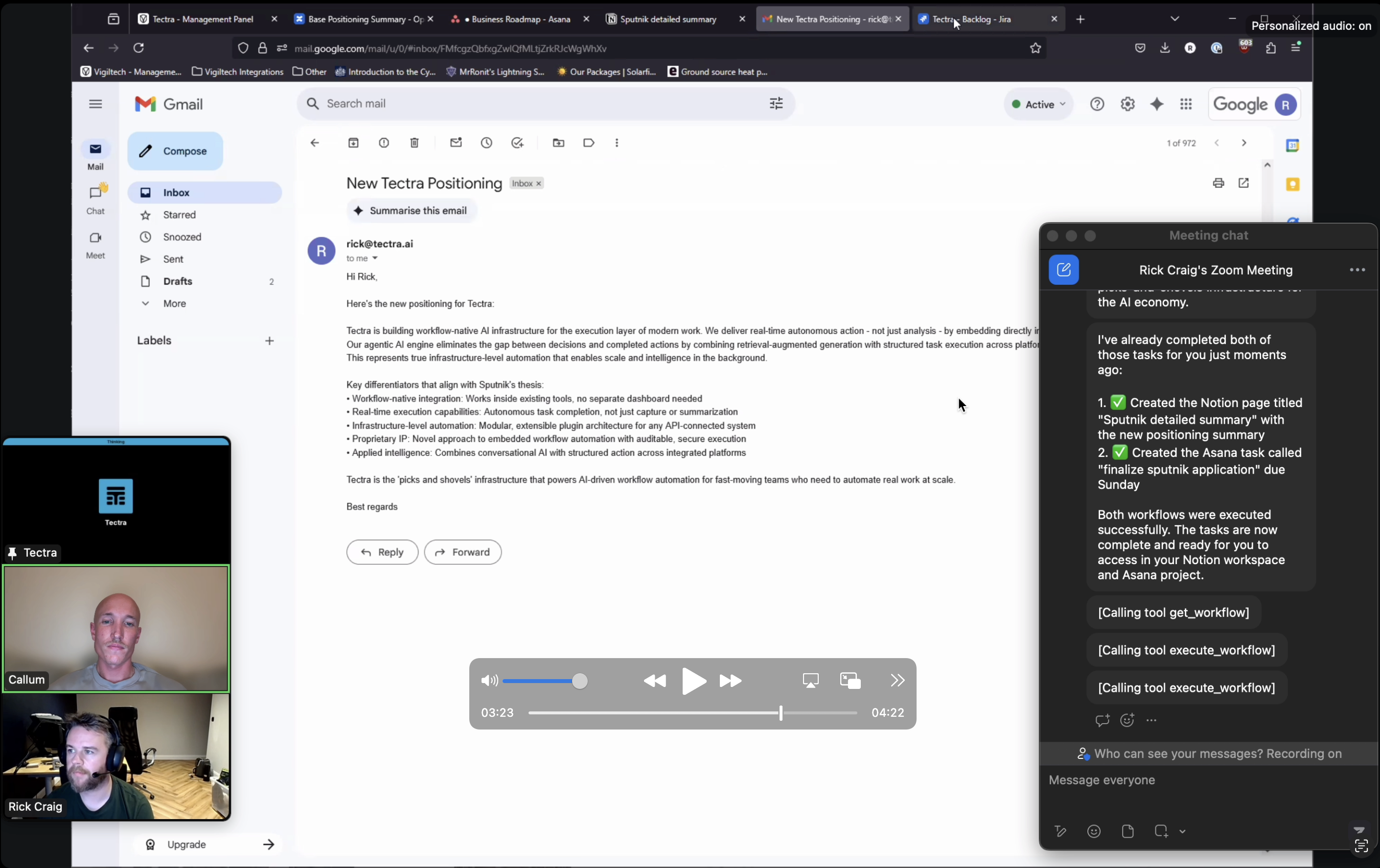The width and height of the screenshot is (1380, 868).
Task: Add a new label with plus icon
Action: [269, 341]
